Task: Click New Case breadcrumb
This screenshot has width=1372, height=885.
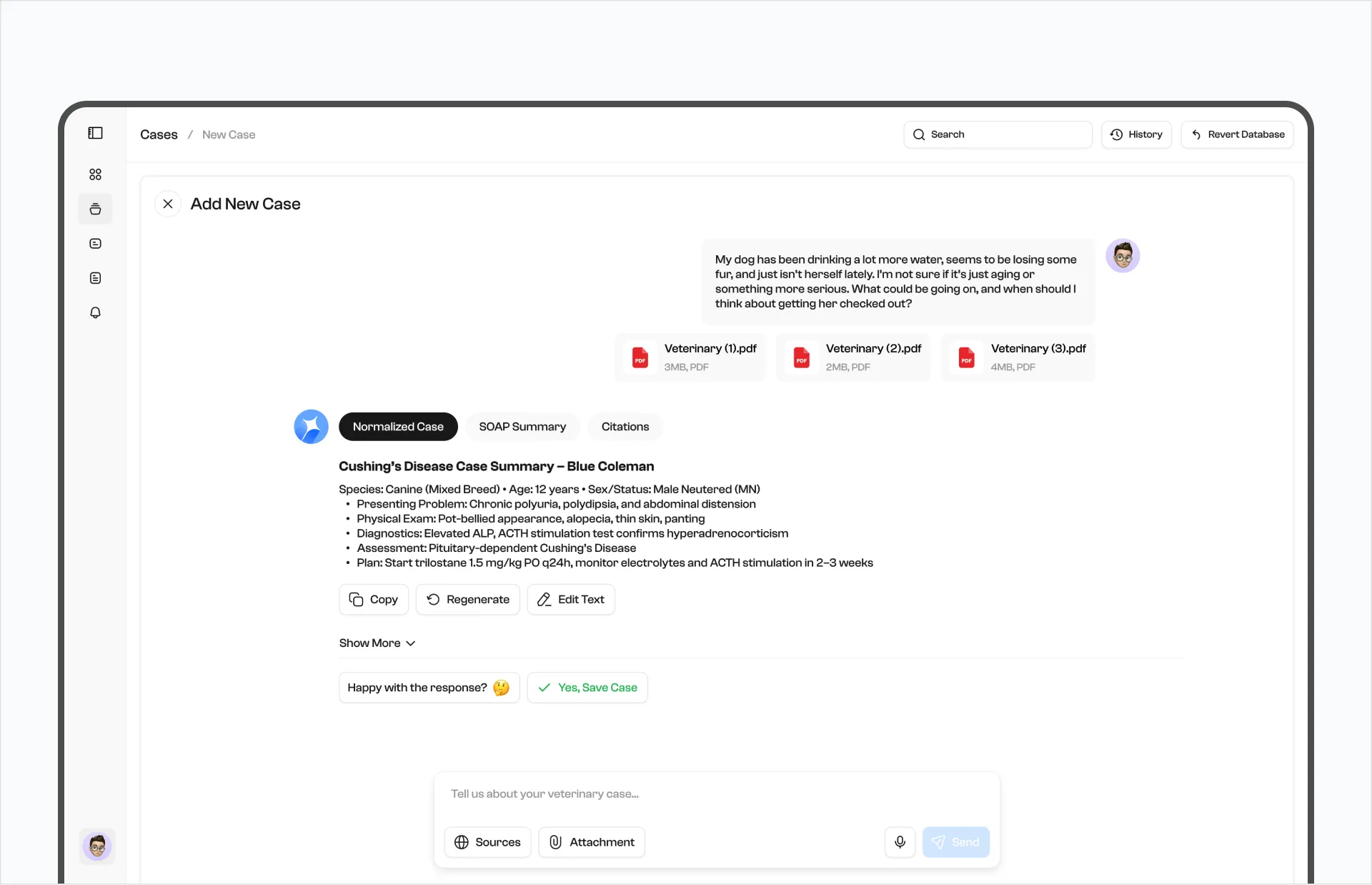Action: tap(229, 134)
